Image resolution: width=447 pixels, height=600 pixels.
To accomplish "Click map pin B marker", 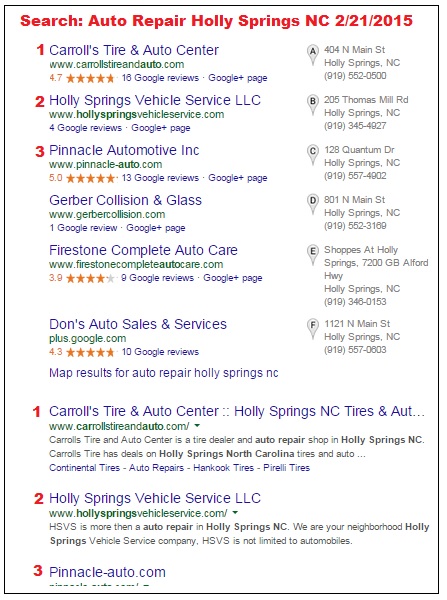I will tap(313, 105).
